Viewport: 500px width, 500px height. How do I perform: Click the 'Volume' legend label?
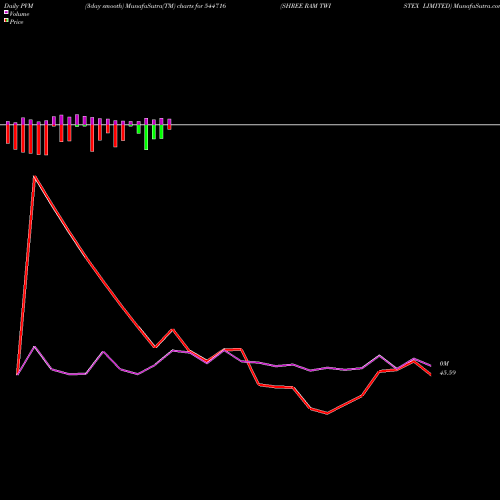pos(19,14)
